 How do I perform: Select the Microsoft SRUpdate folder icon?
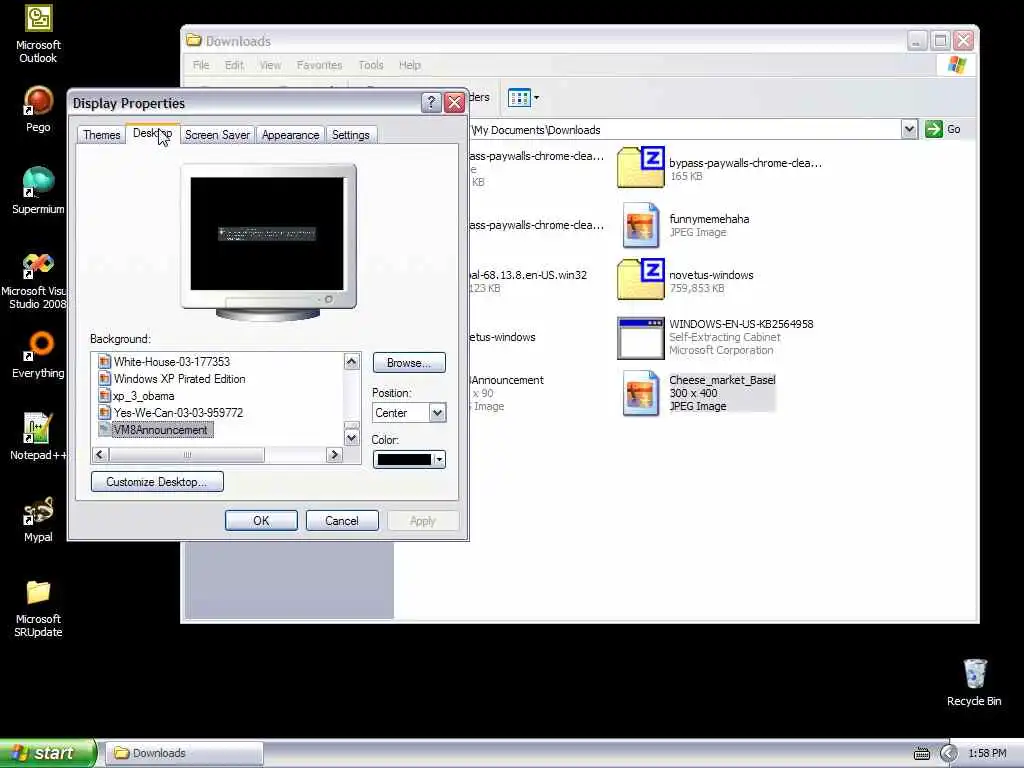[38, 592]
